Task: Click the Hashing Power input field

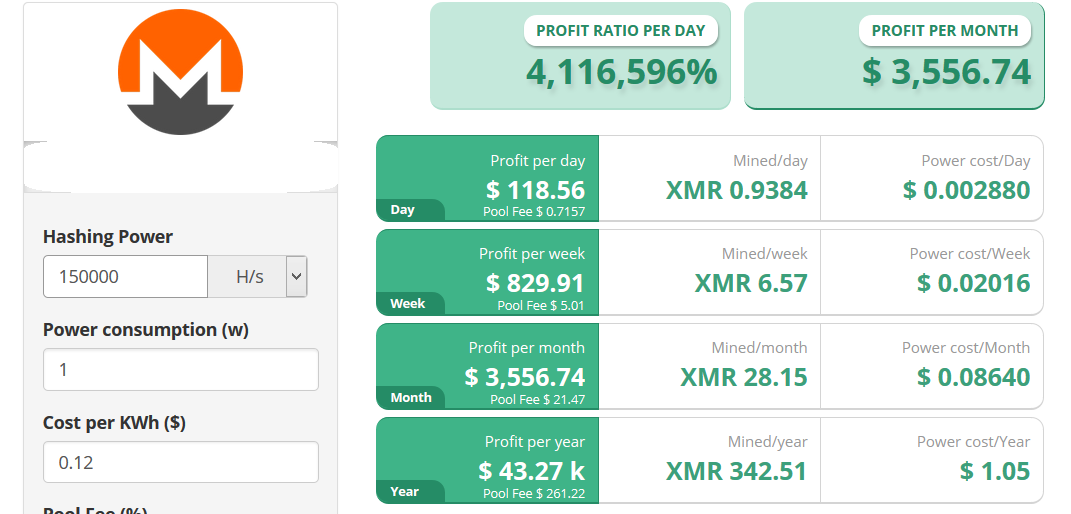Action: pos(126,276)
